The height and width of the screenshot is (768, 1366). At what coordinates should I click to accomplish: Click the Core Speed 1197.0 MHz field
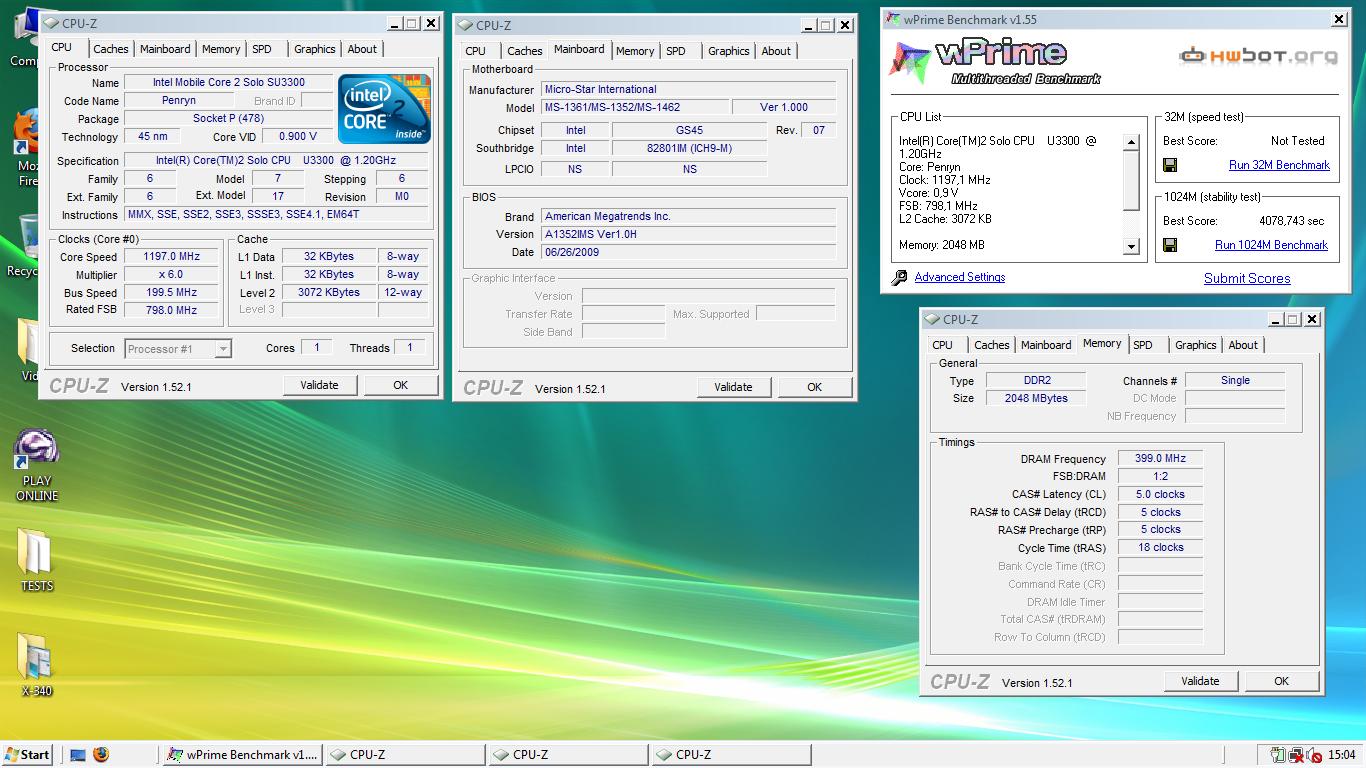pos(171,257)
